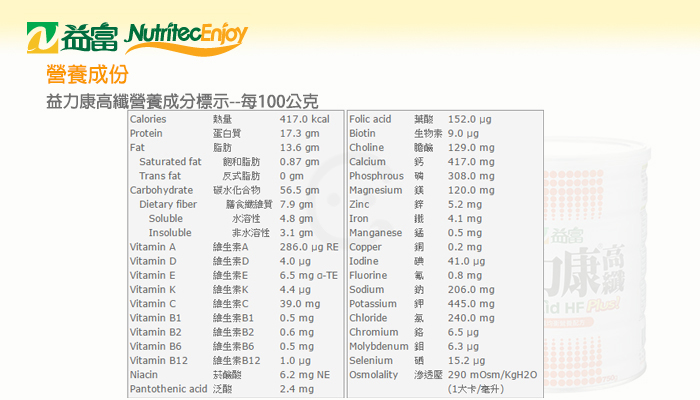Select the Molybdenum value 6.3 µg
Screen dimensions: 700x400
(x=463, y=346)
